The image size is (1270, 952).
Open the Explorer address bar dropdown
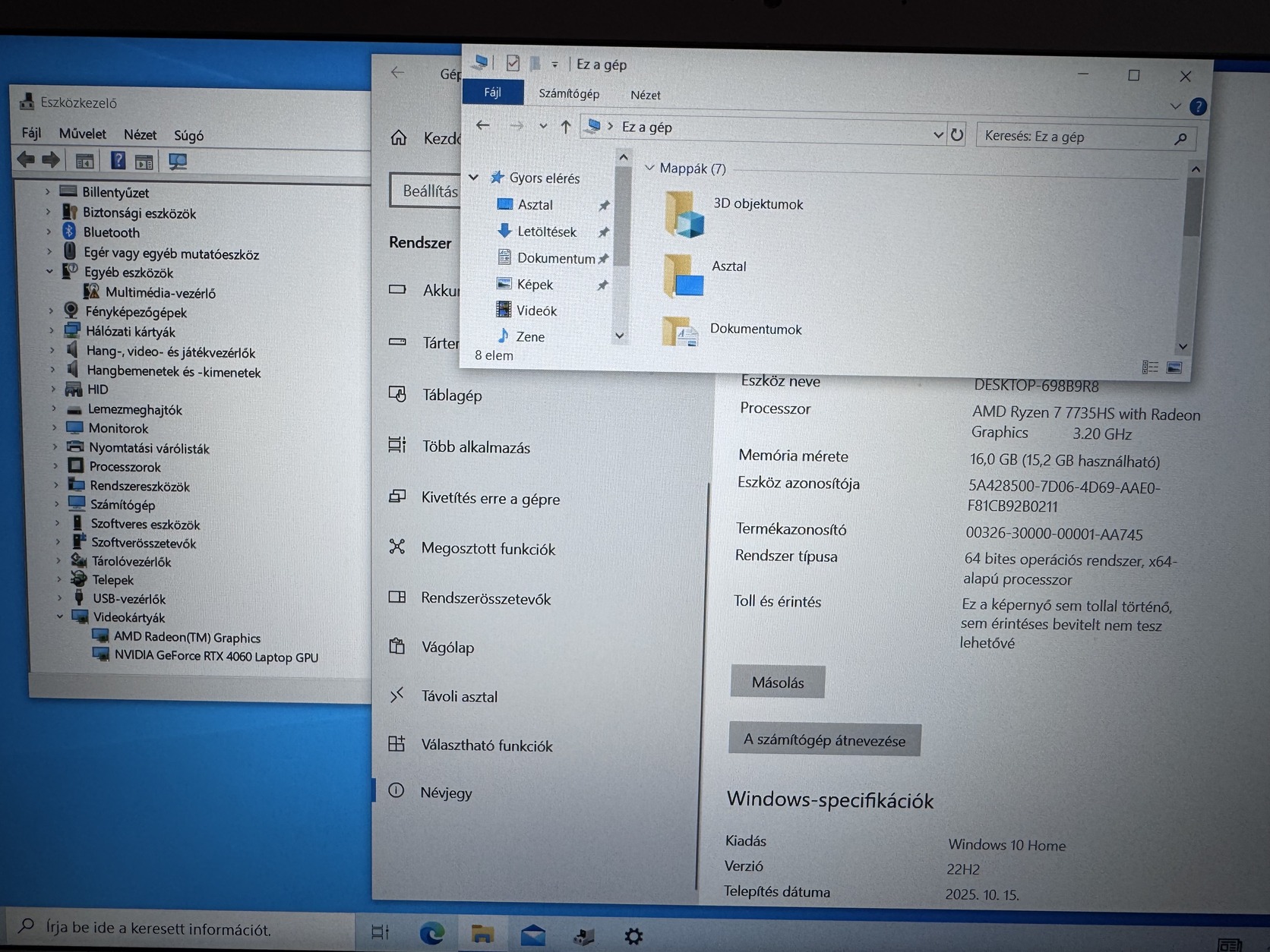click(938, 134)
